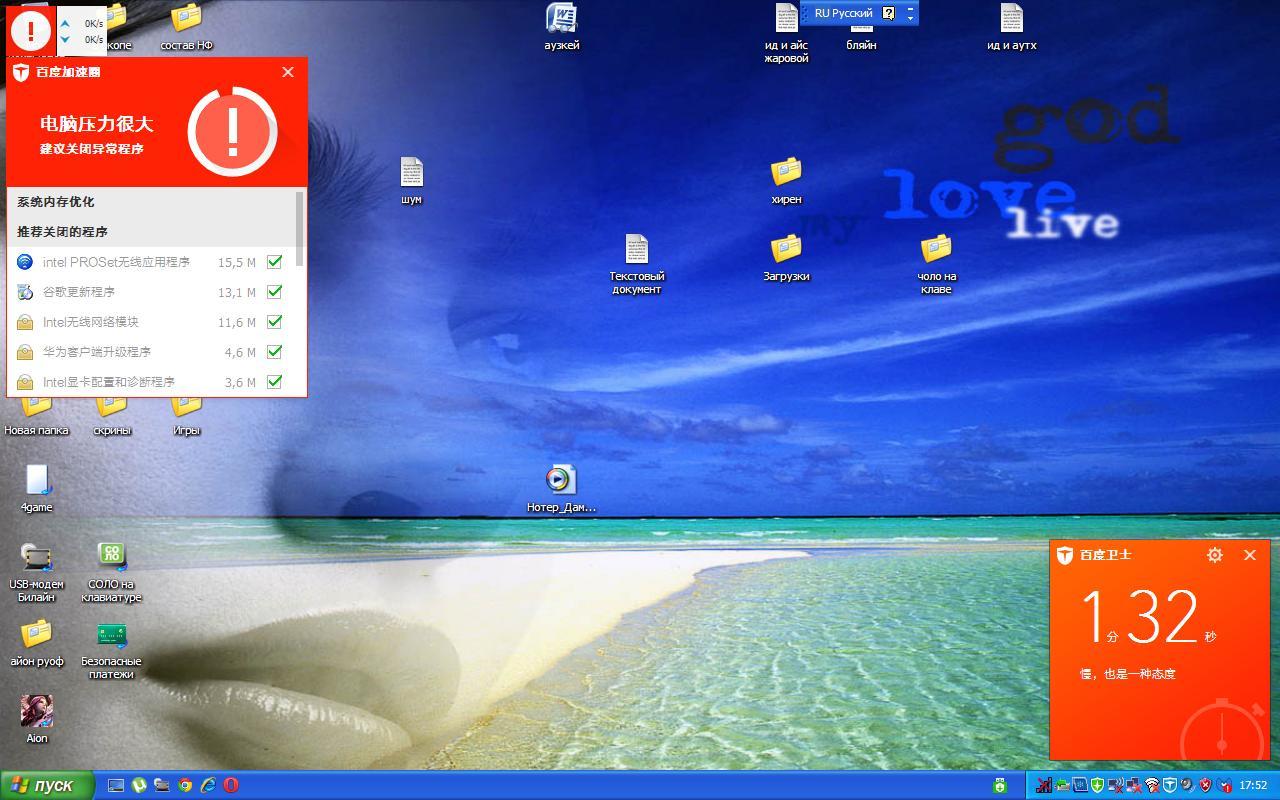Screen dimensions: 1280x800
Task: Select the Intel无线网络模块 process row
Action: (120, 322)
